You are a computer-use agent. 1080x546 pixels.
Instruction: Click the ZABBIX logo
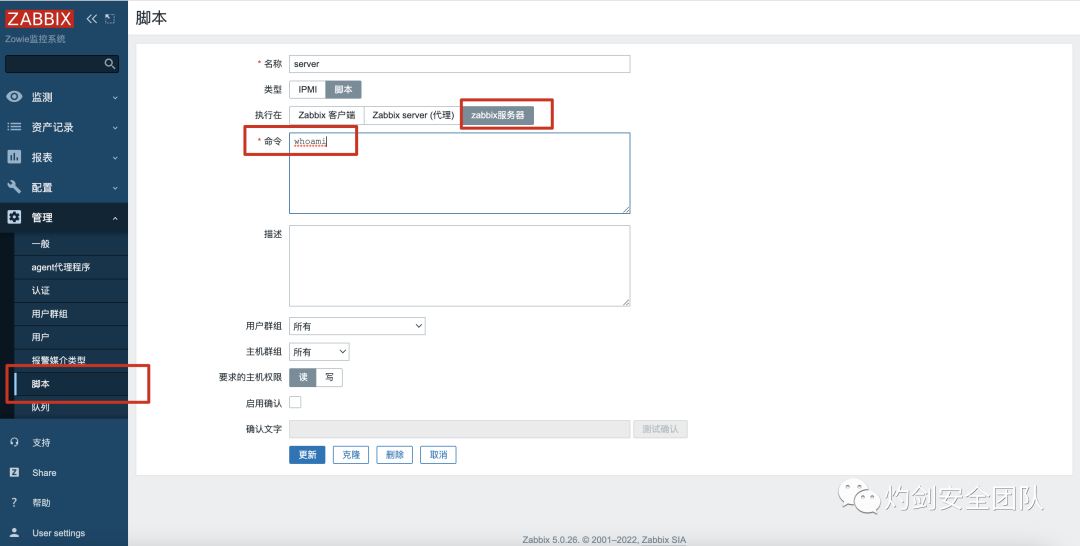[39, 19]
